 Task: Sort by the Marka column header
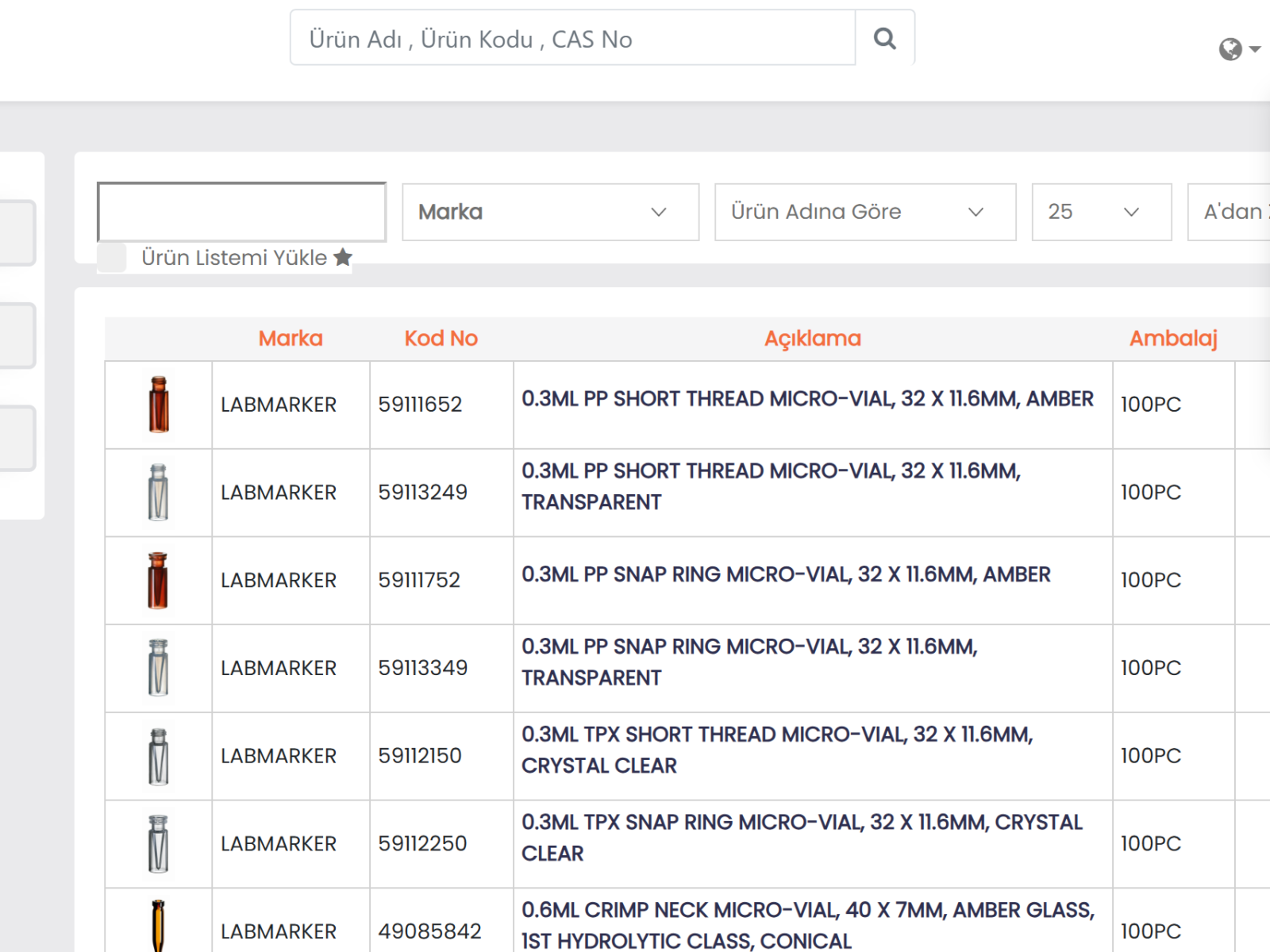[291, 339]
